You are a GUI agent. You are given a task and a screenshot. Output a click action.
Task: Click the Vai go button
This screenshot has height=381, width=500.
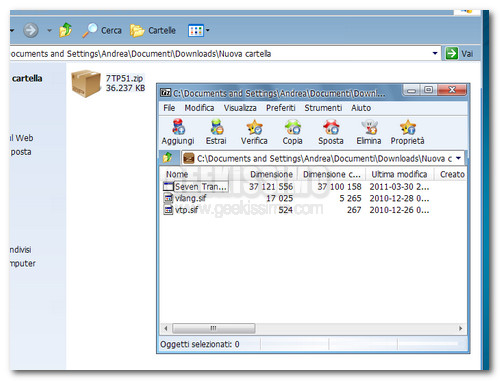460,53
